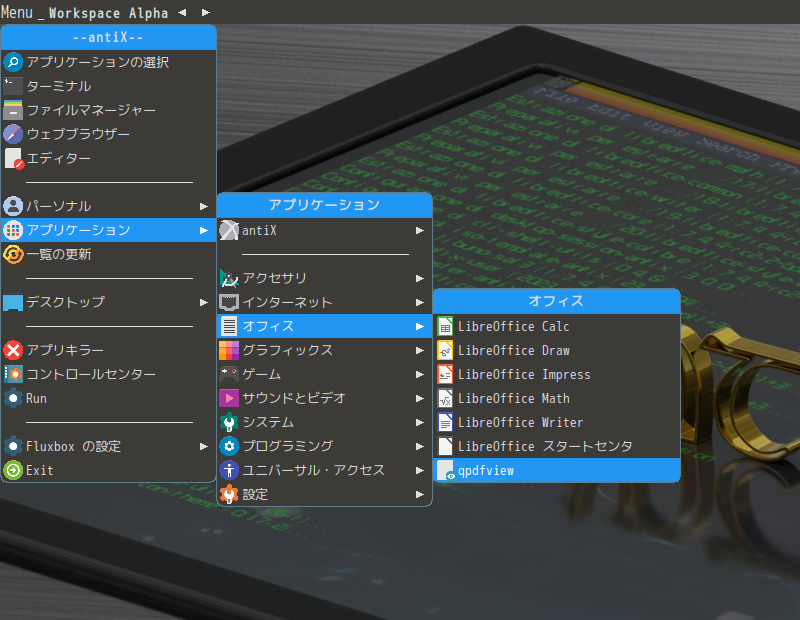Click the デスクトップ monitor icon
800x620 pixels.
click(x=13, y=302)
